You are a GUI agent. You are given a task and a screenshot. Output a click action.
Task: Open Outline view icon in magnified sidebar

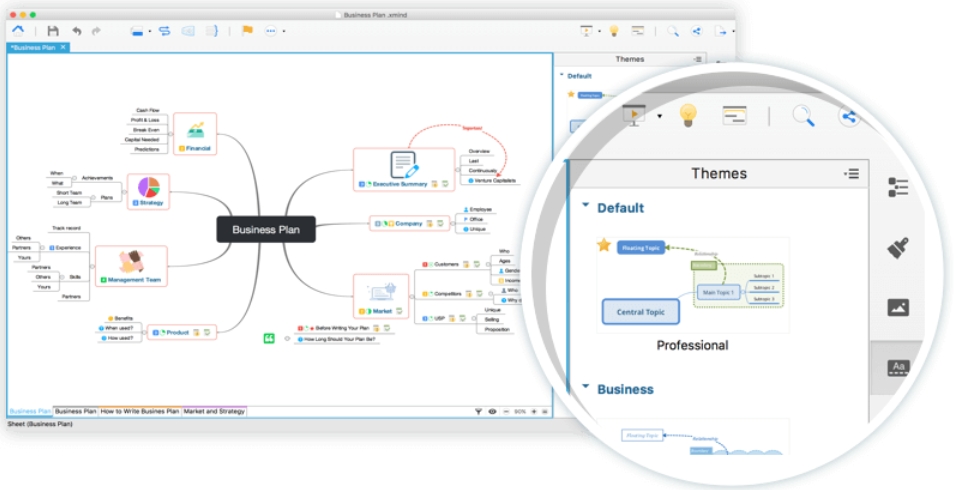(x=898, y=187)
